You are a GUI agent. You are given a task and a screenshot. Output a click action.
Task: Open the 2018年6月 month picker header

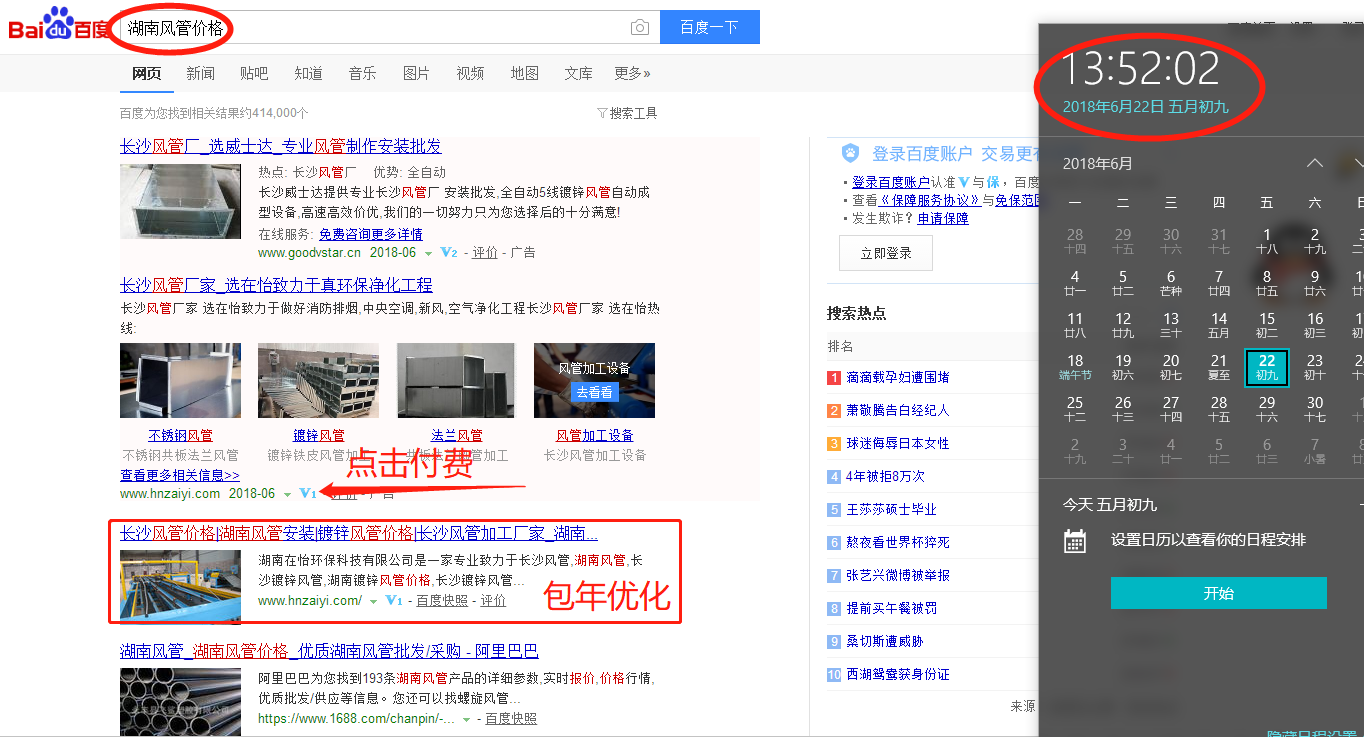1097,164
